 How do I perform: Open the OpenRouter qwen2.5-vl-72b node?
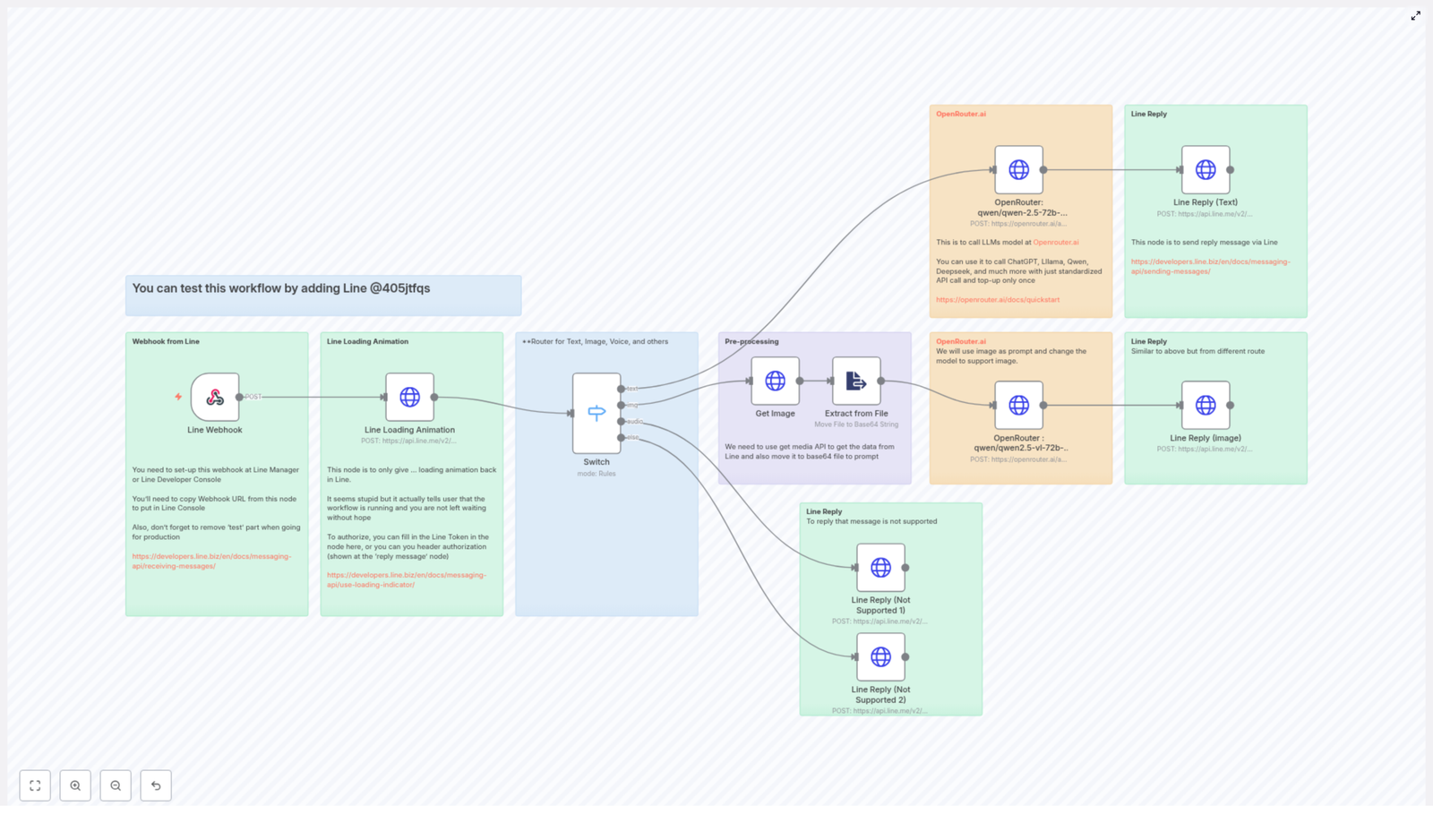(1020, 404)
